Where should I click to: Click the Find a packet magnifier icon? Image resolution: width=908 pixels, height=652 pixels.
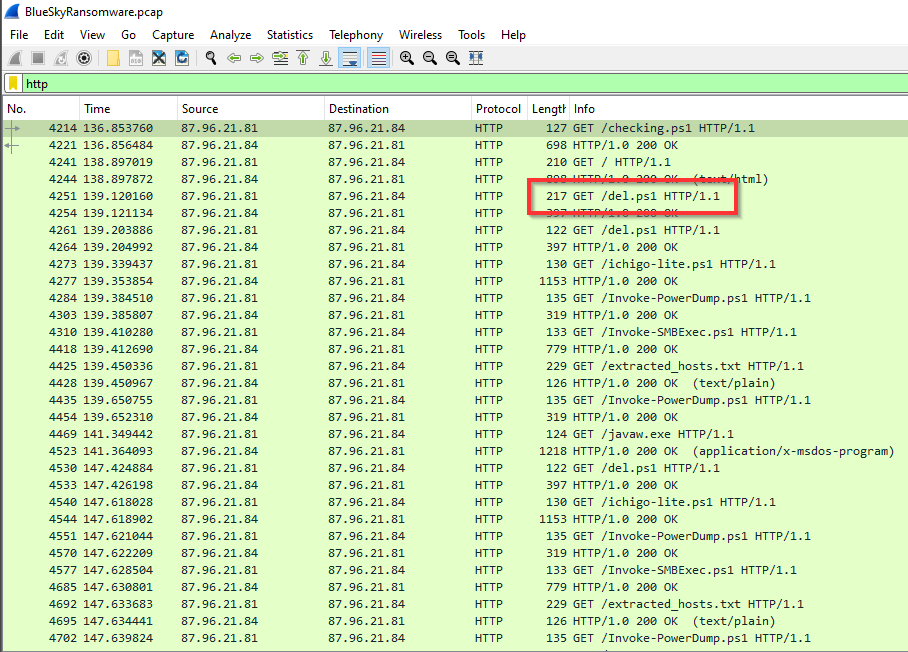point(210,58)
